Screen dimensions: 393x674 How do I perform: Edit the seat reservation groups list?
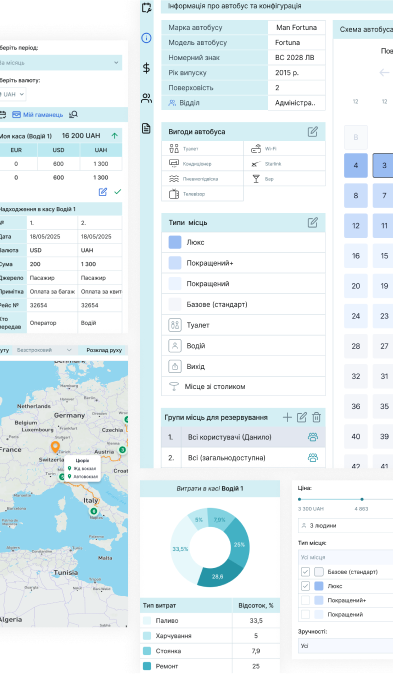click(302, 417)
